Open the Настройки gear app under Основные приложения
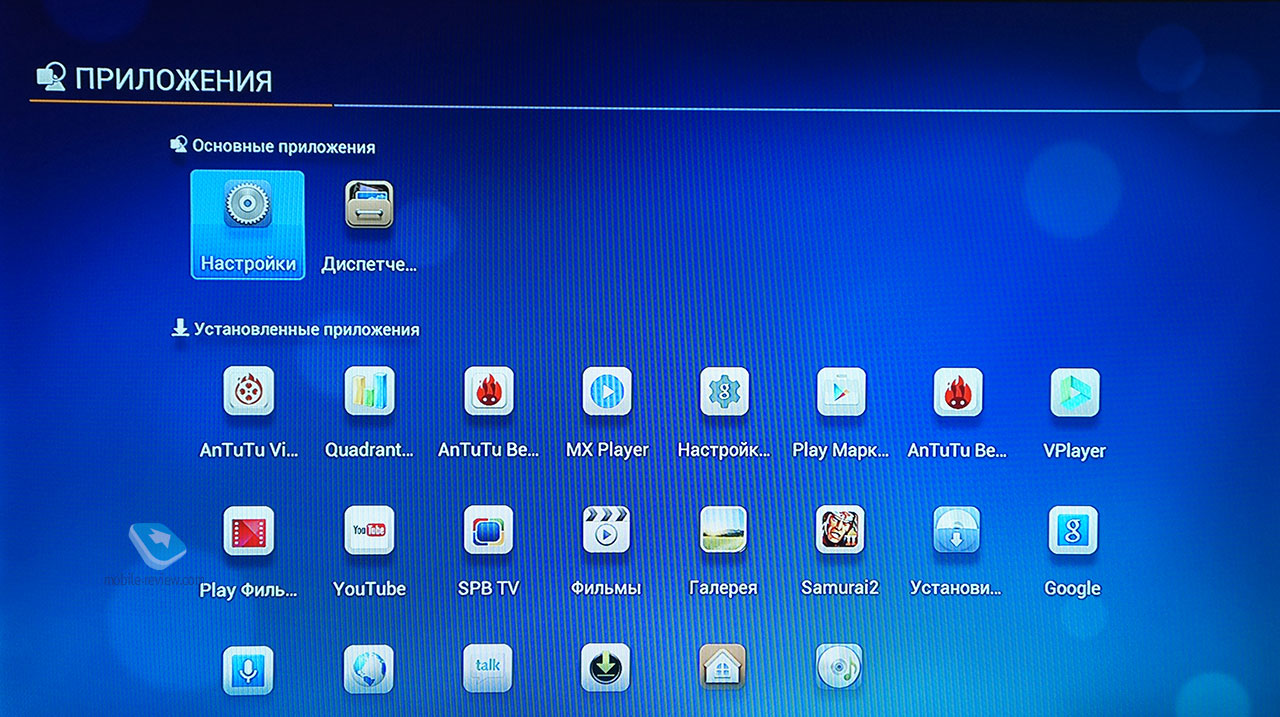This screenshot has width=1280, height=717. pyautogui.click(x=248, y=225)
